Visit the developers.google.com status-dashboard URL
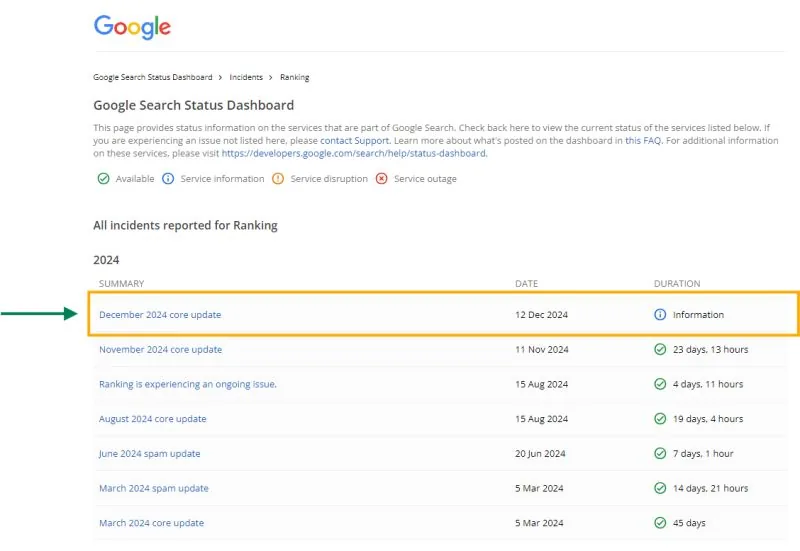Image resolution: width=800 pixels, height=551 pixels. tap(354, 153)
